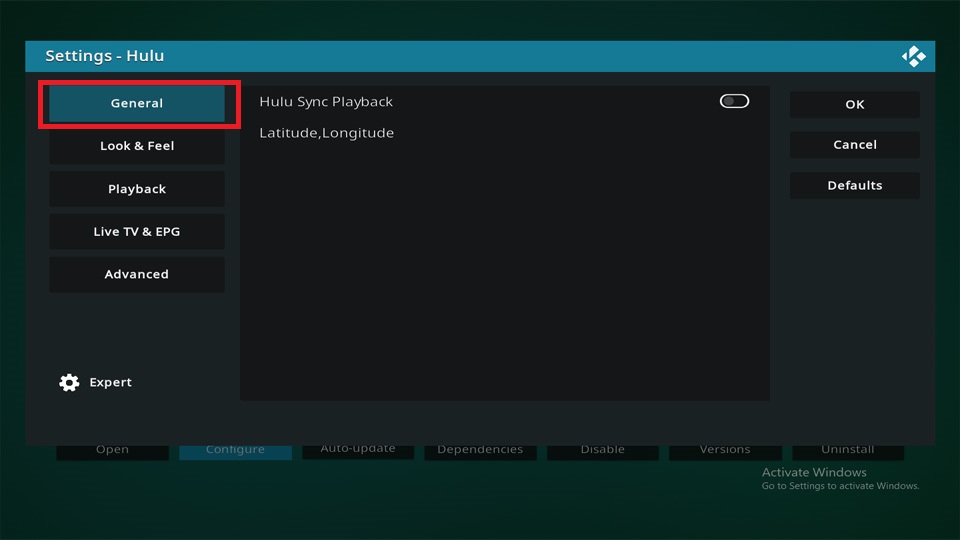Open the Live TV & EPG category
Image resolution: width=960 pixels, height=540 pixels.
[137, 231]
